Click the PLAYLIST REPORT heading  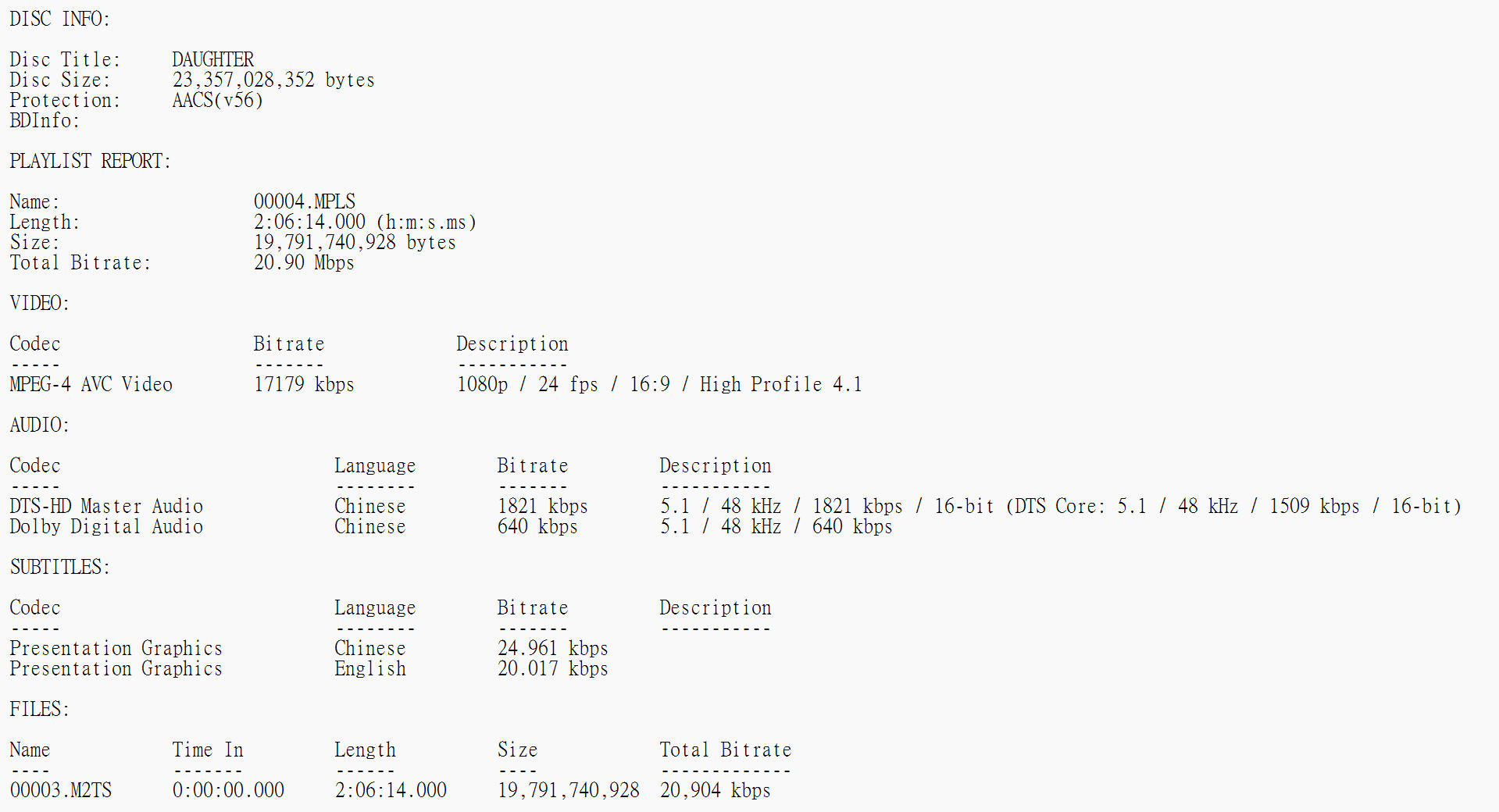tap(90, 162)
